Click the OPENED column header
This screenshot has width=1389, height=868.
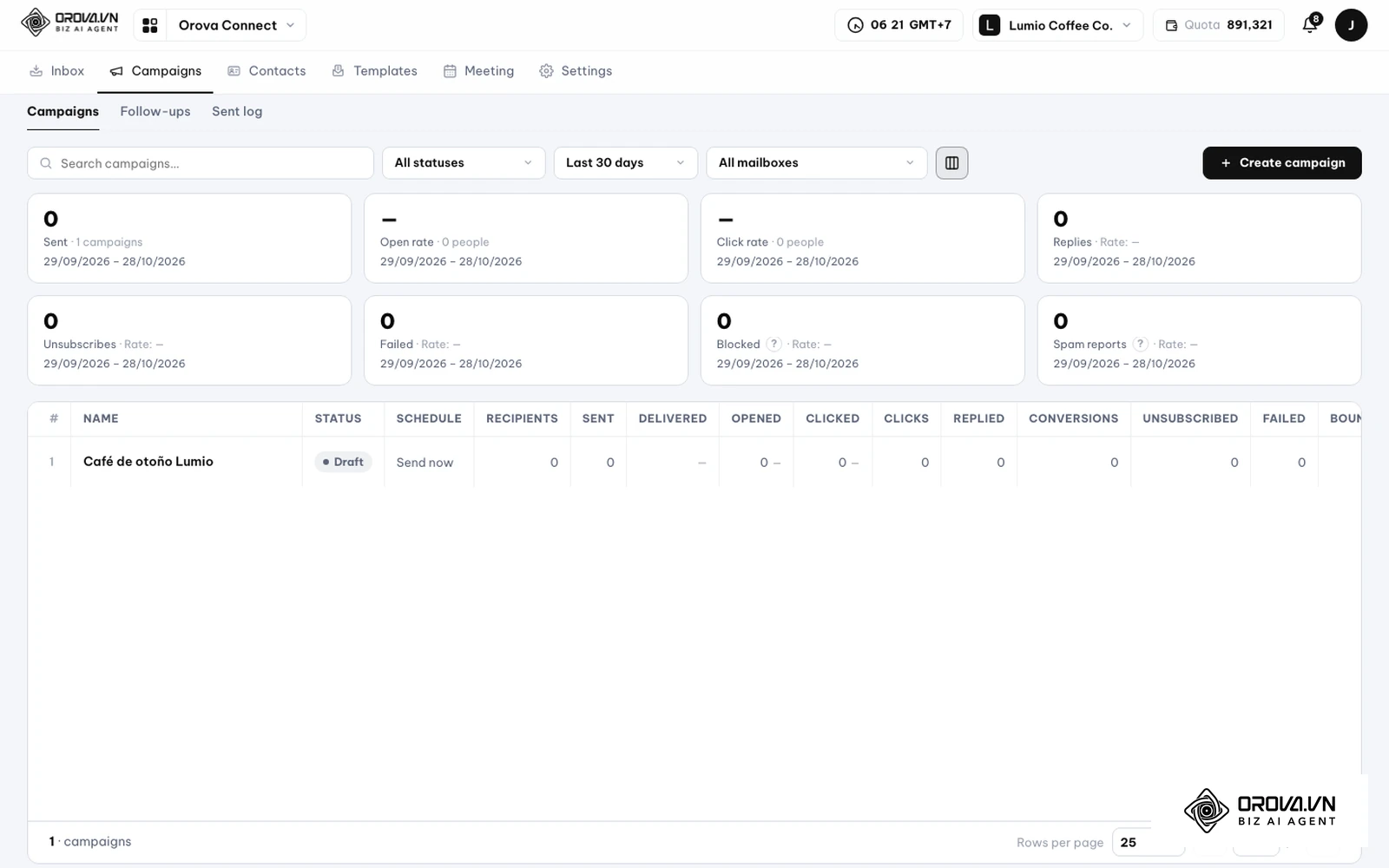point(756,418)
